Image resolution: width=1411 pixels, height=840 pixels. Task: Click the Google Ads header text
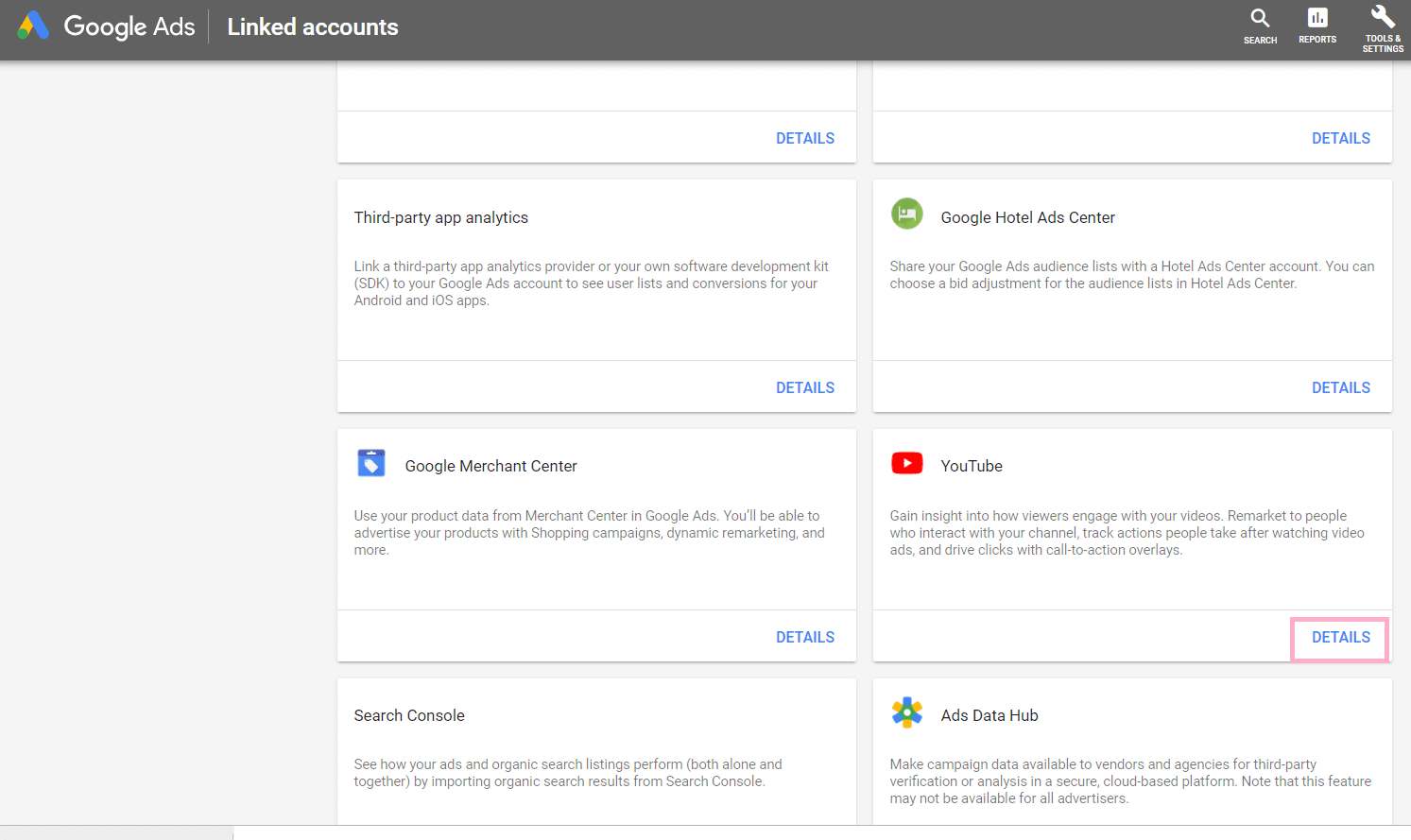(129, 26)
